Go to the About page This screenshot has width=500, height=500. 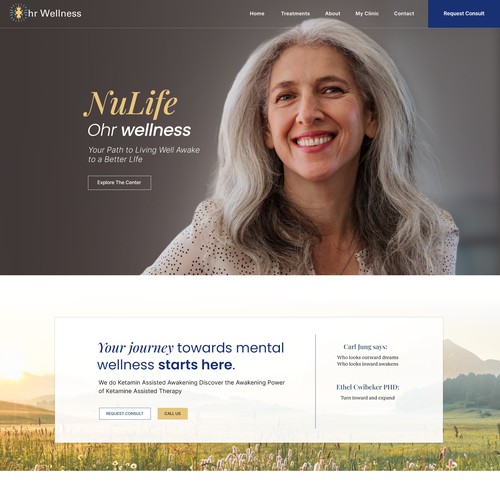(333, 14)
